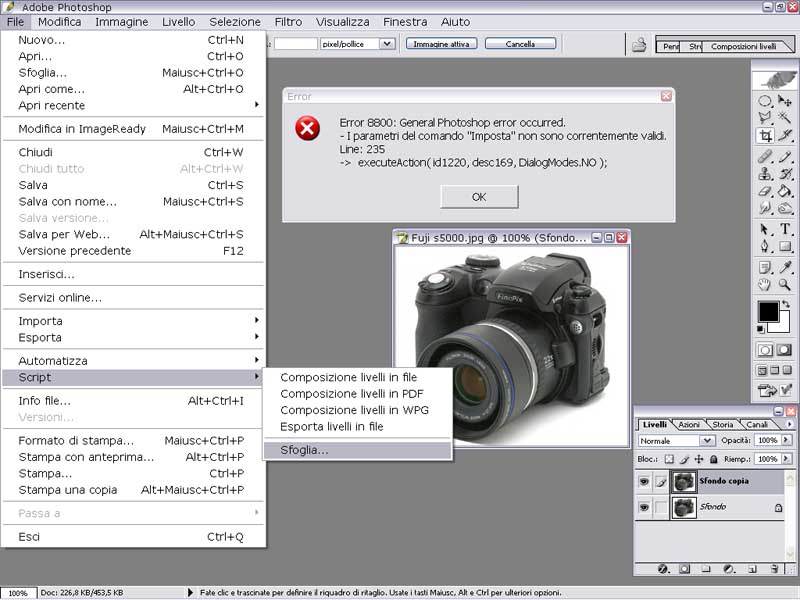800x600 pixels.
Task: Select the Crop tool
Action: pyautogui.click(x=765, y=136)
